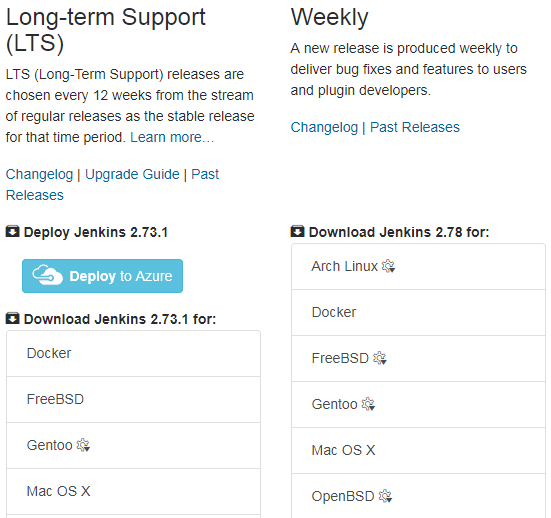Click the gear icon next to weekly Gentoo

[368, 404]
